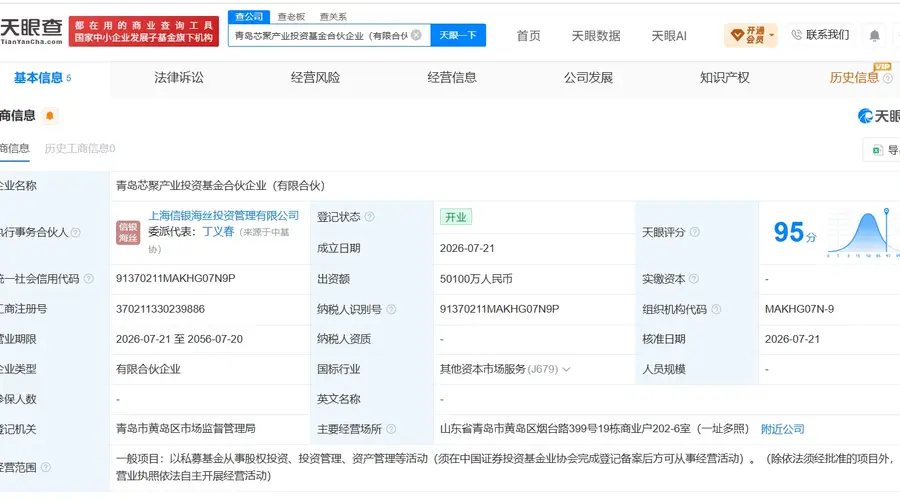Click the red slogan banner beside the logo
This screenshot has height=500, width=900.
[x=143, y=32]
